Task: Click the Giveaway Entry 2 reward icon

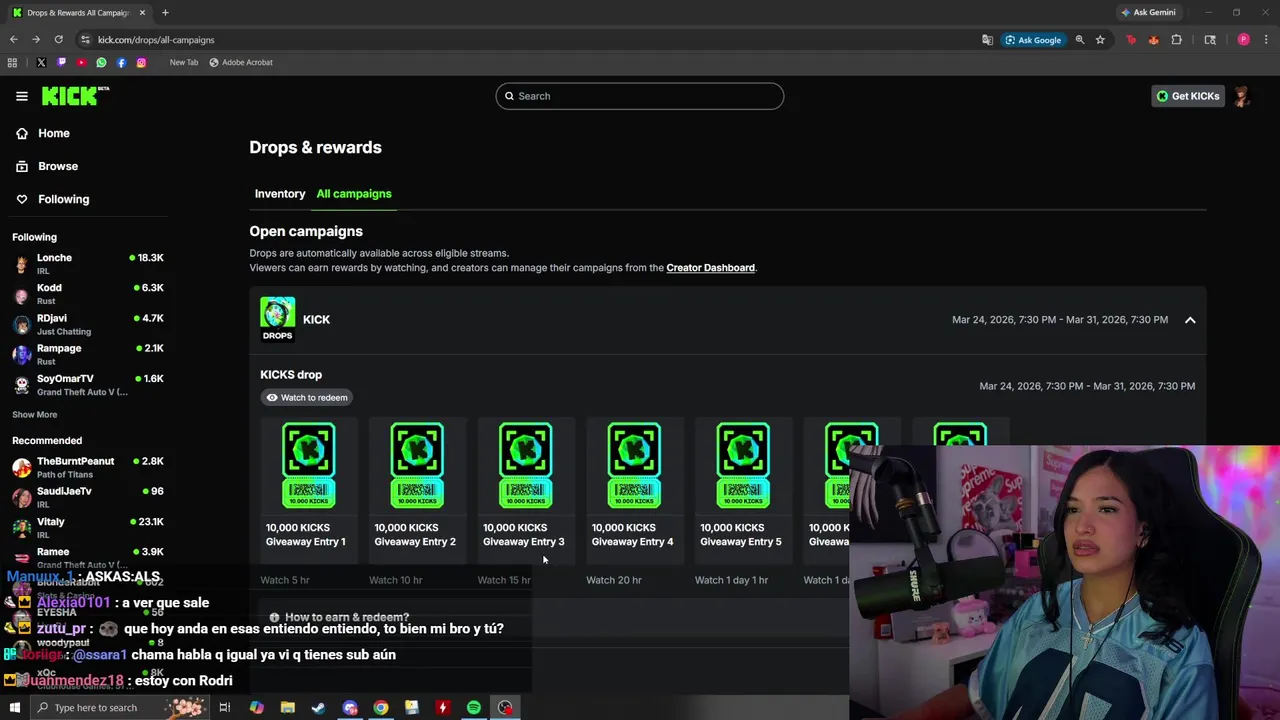Action: pyautogui.click(x=417, y=465)
